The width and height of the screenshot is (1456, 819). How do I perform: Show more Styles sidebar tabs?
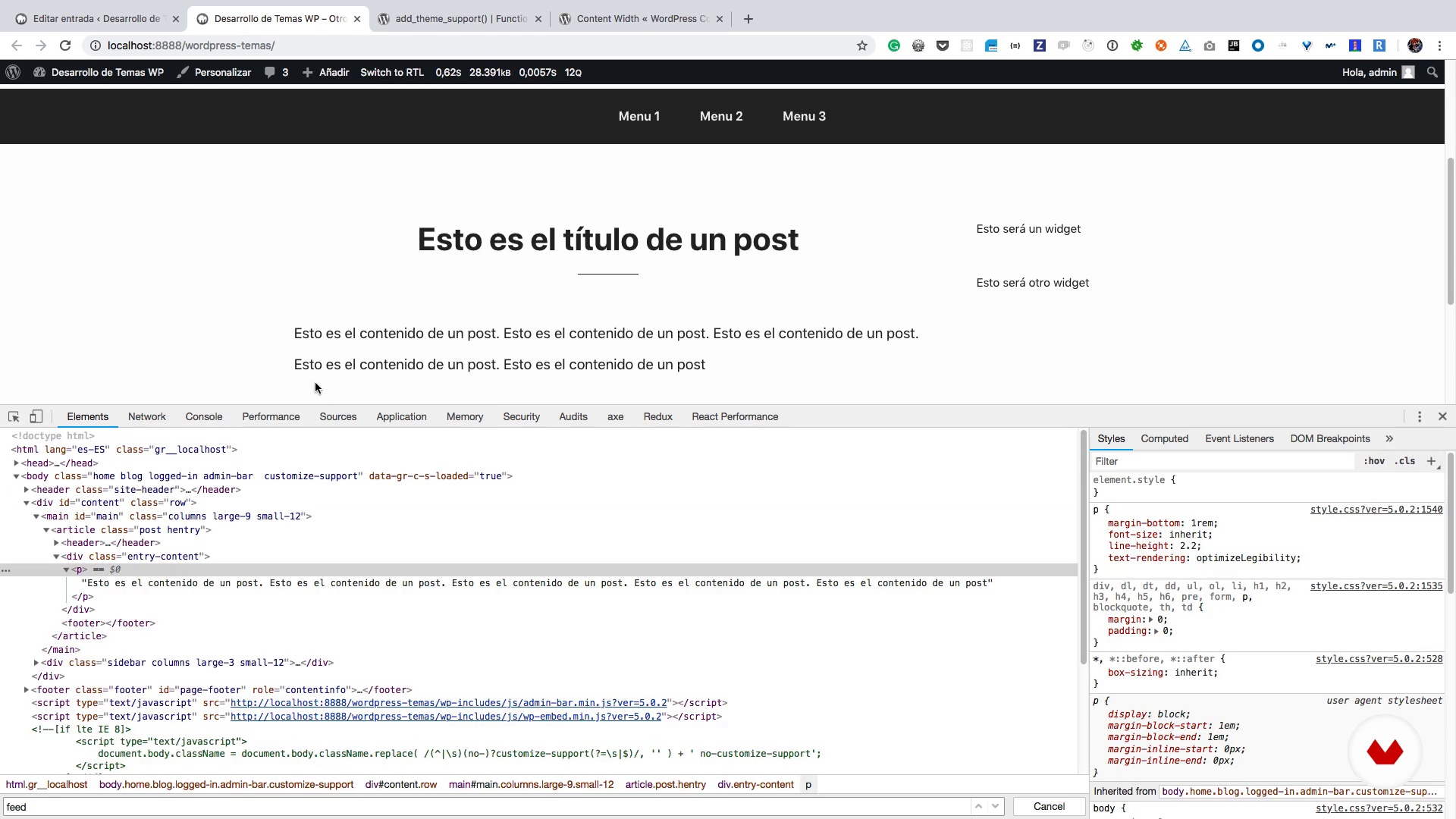click(1389, 438)
